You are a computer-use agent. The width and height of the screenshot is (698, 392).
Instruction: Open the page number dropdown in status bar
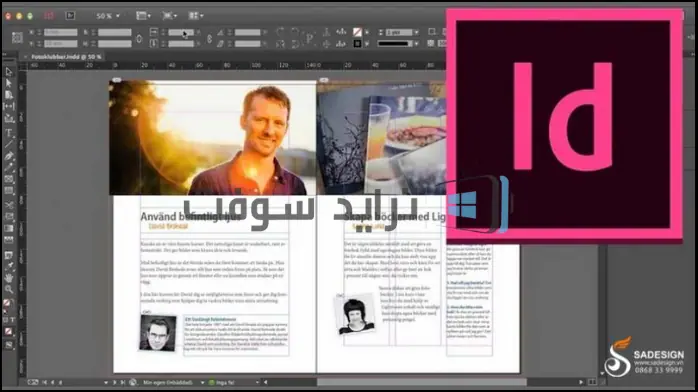[x=106, y=382]
